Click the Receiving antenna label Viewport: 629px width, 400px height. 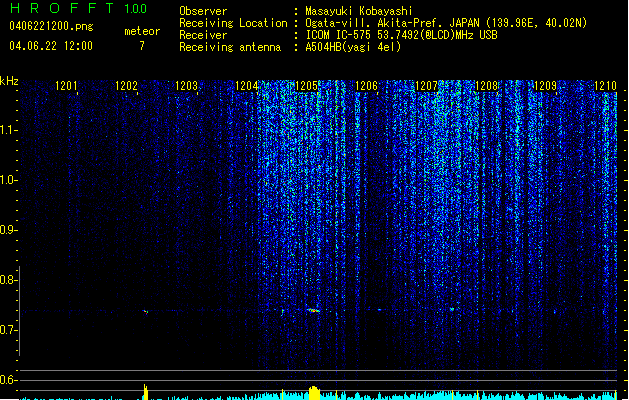[230, 47]
